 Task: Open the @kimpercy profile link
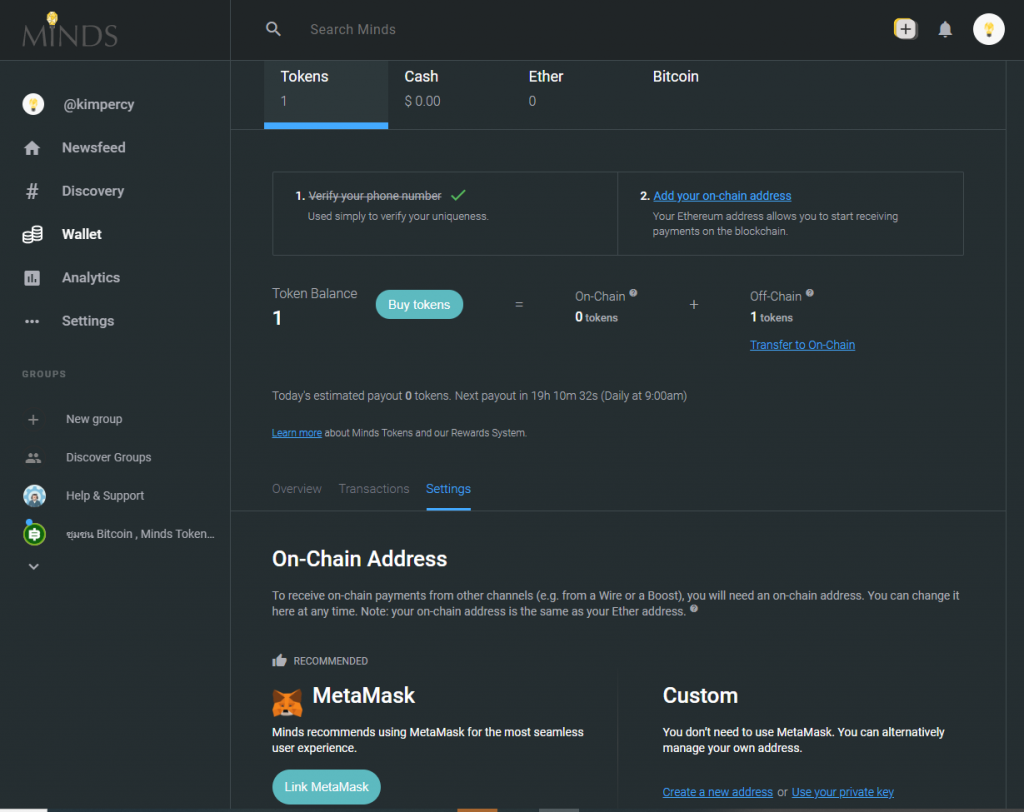99,105
